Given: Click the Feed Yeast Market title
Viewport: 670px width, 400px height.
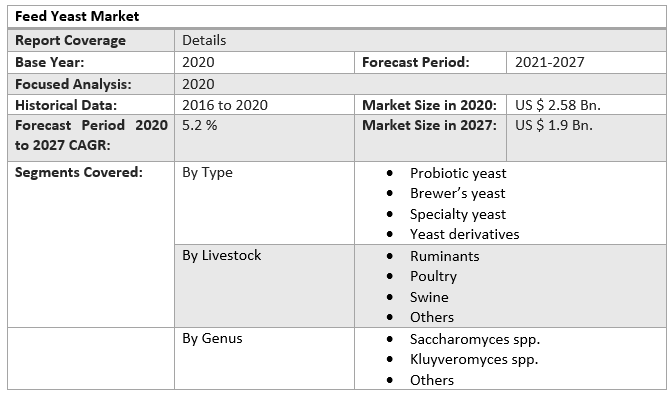Looking at the screenshot, I should [x=77, y=16].
